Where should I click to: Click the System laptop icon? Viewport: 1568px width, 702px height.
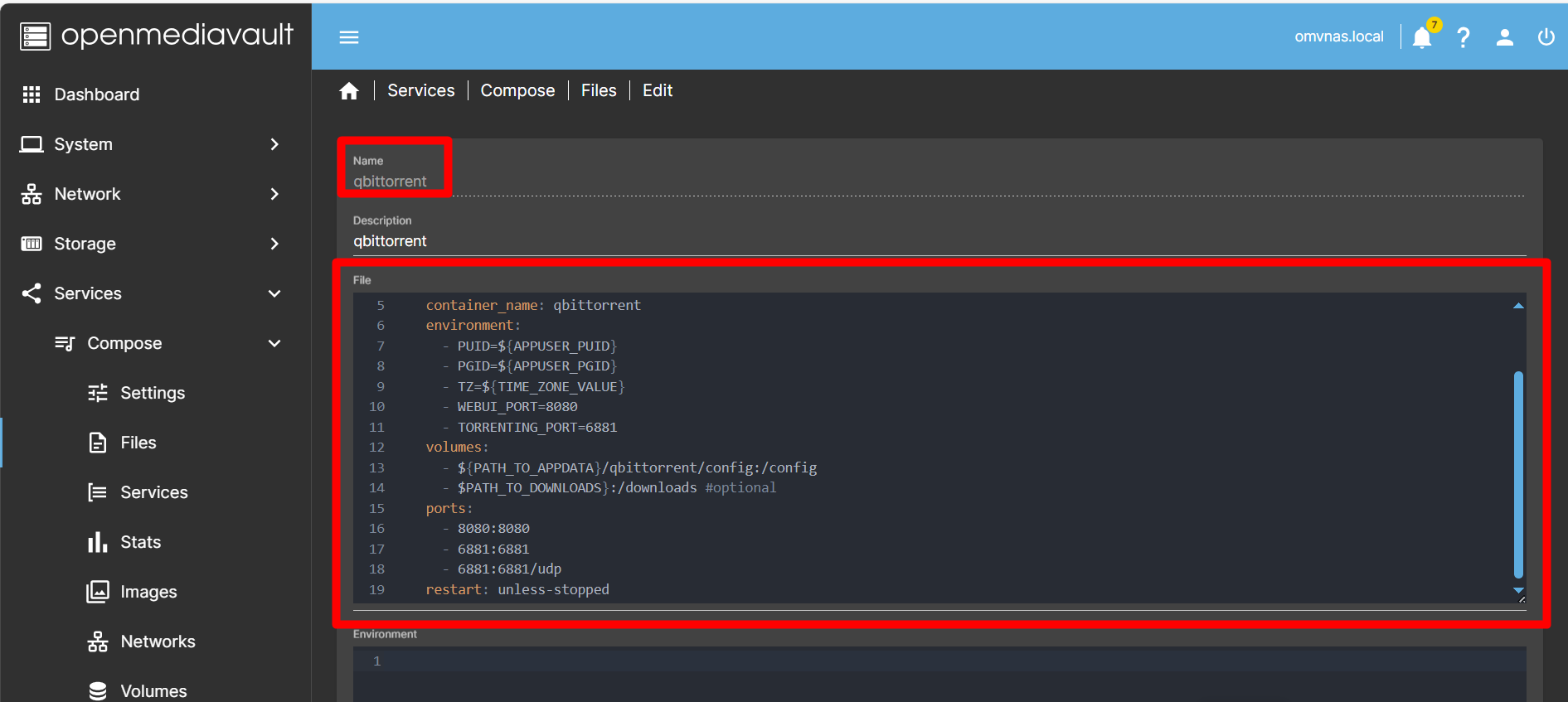pos(32,144)
